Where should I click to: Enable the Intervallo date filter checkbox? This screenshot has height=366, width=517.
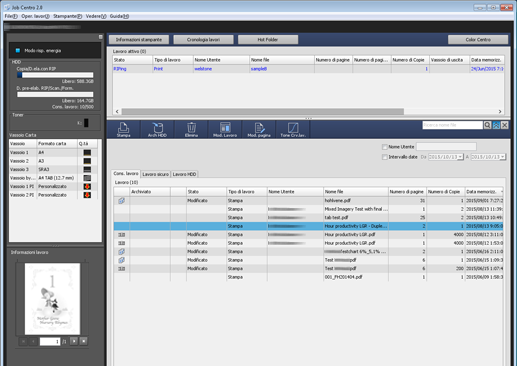(x=385, y=157)
